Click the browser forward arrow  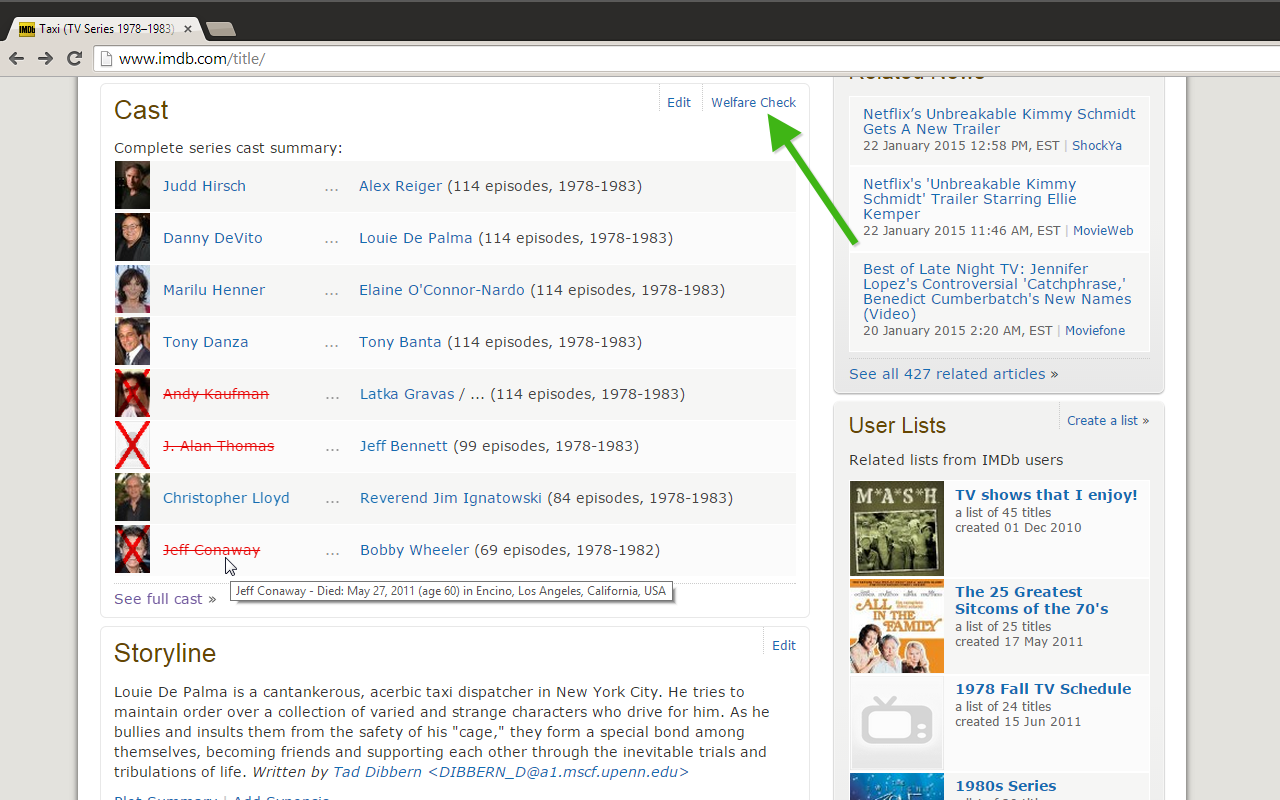pos(45,59)
